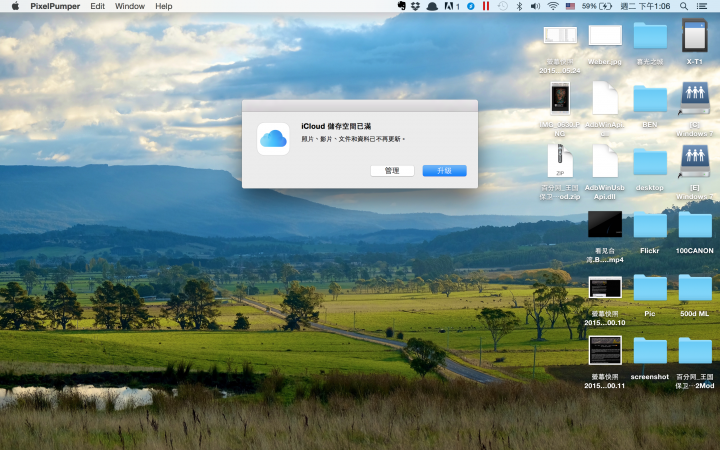
Task: Open the US flag input source menu
Action: [570, 6]
